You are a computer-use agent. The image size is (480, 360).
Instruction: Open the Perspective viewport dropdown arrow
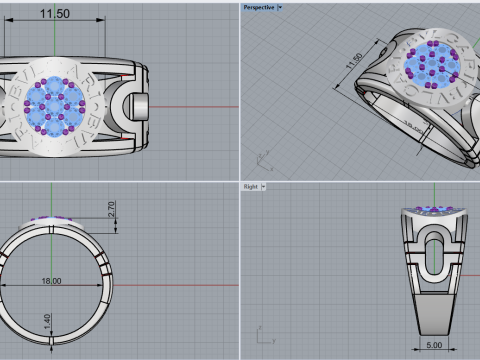click(280, 7)
